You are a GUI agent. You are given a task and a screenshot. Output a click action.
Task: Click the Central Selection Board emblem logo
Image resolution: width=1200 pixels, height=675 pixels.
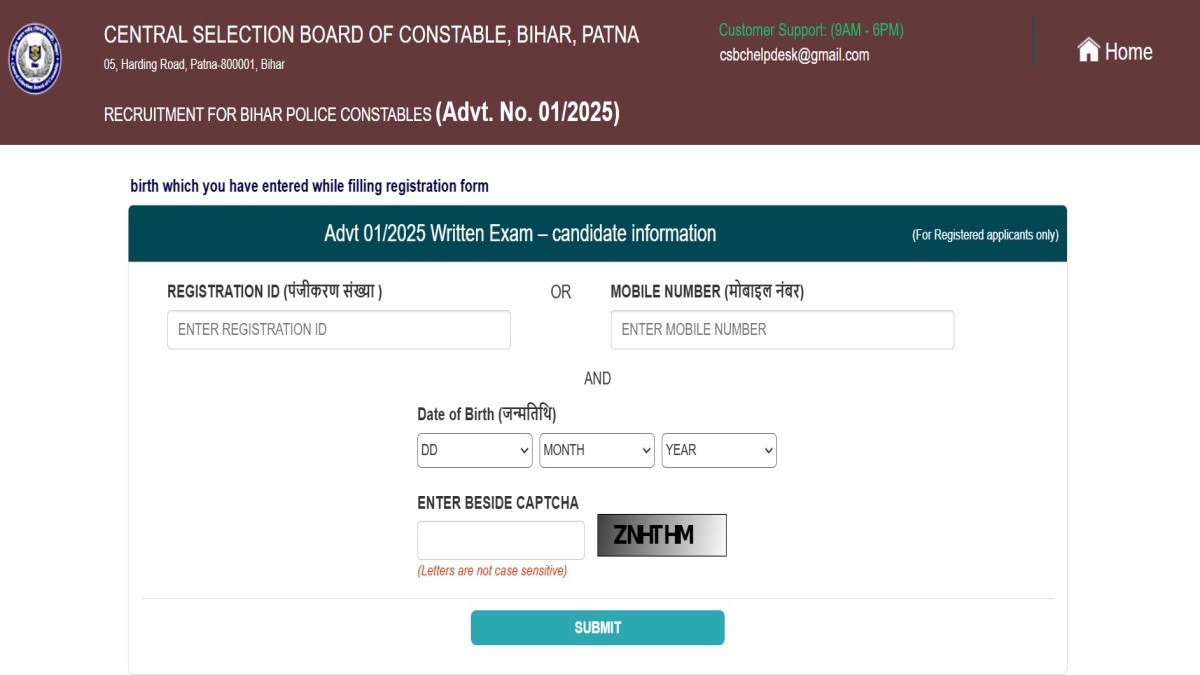click(x=35, y=59)
